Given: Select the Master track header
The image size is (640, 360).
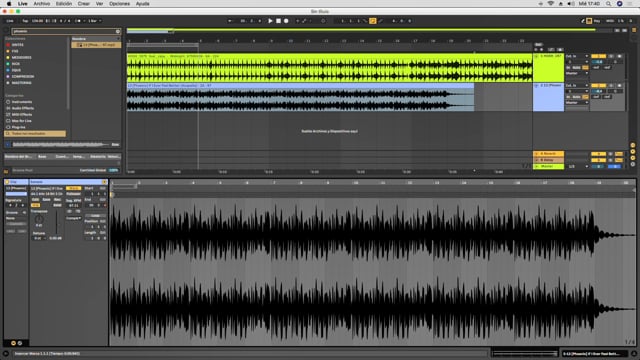Looking at the screenshot, I should 549,167.
